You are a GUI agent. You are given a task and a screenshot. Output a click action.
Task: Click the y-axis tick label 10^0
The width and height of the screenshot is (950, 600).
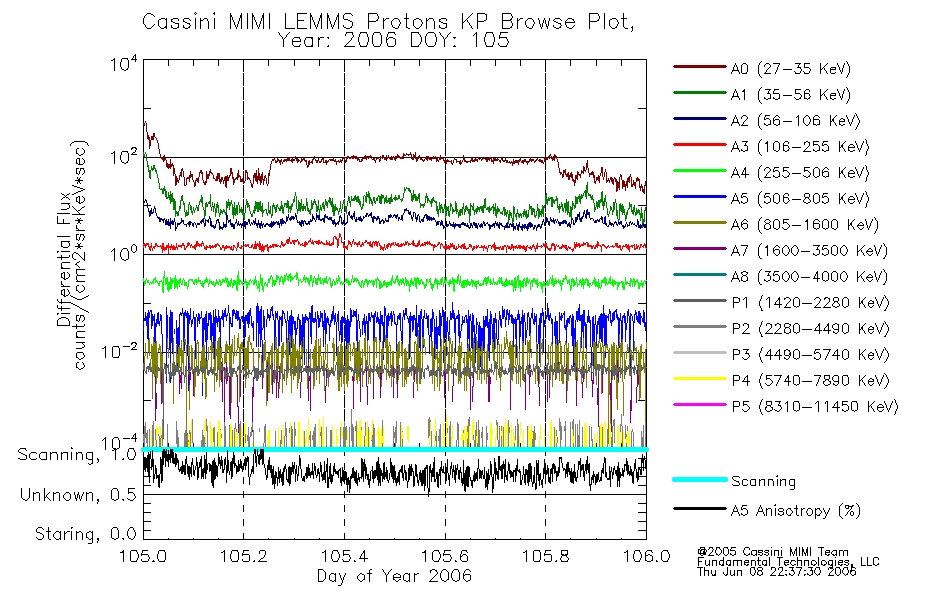click(x=124, y=253)
